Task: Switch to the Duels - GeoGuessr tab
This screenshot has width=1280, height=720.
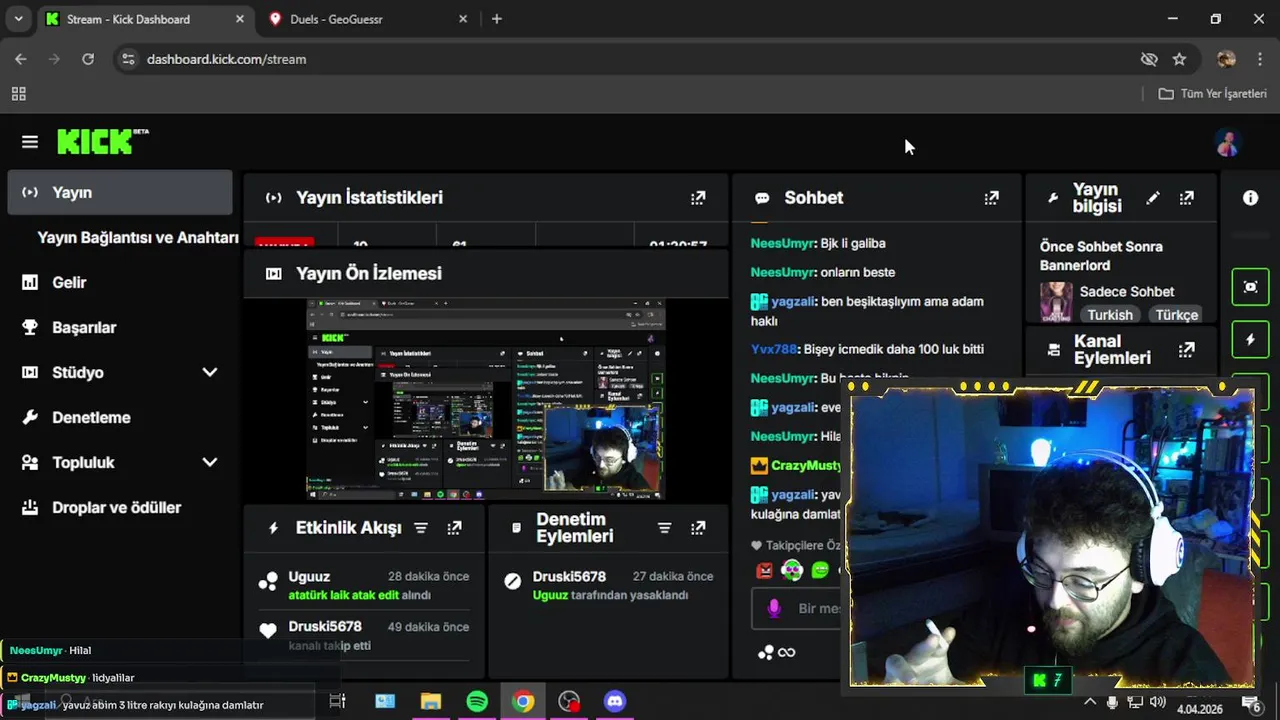Action: tap(368, 19)
